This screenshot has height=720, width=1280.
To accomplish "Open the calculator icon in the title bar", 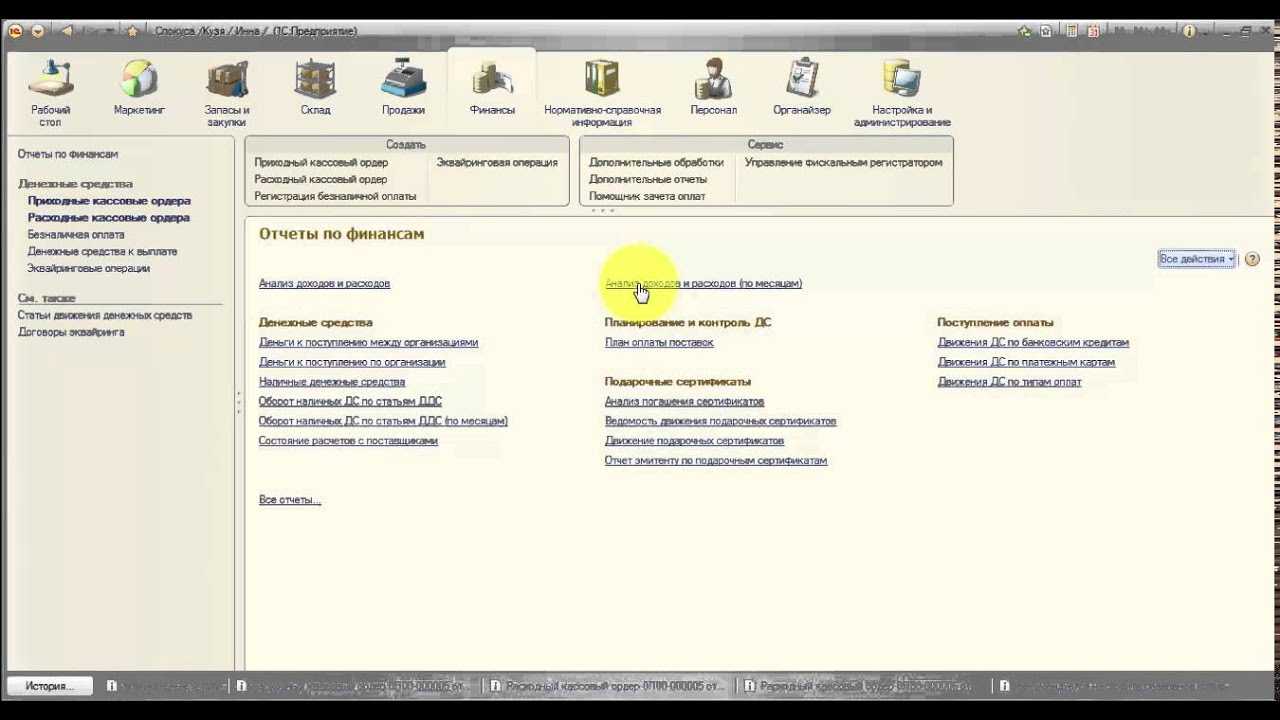I will click(1071, 31).
